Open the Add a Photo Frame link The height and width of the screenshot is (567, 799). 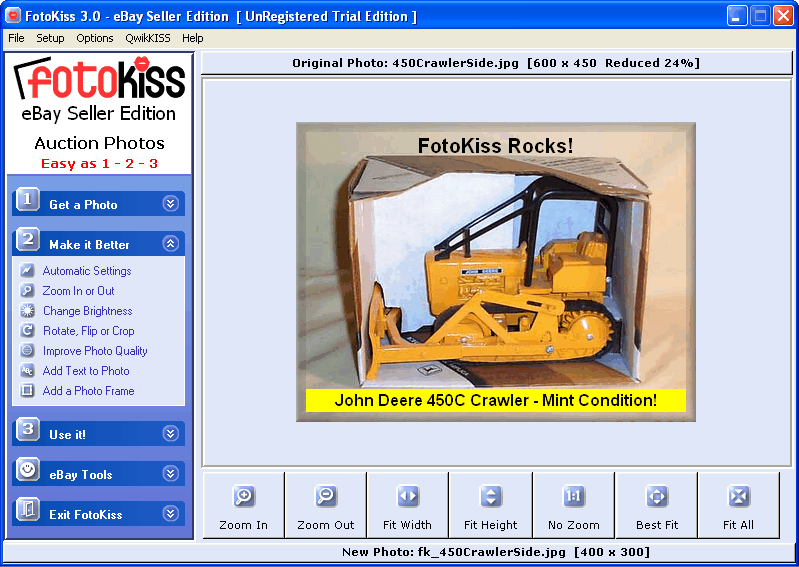tap(89, 391)
